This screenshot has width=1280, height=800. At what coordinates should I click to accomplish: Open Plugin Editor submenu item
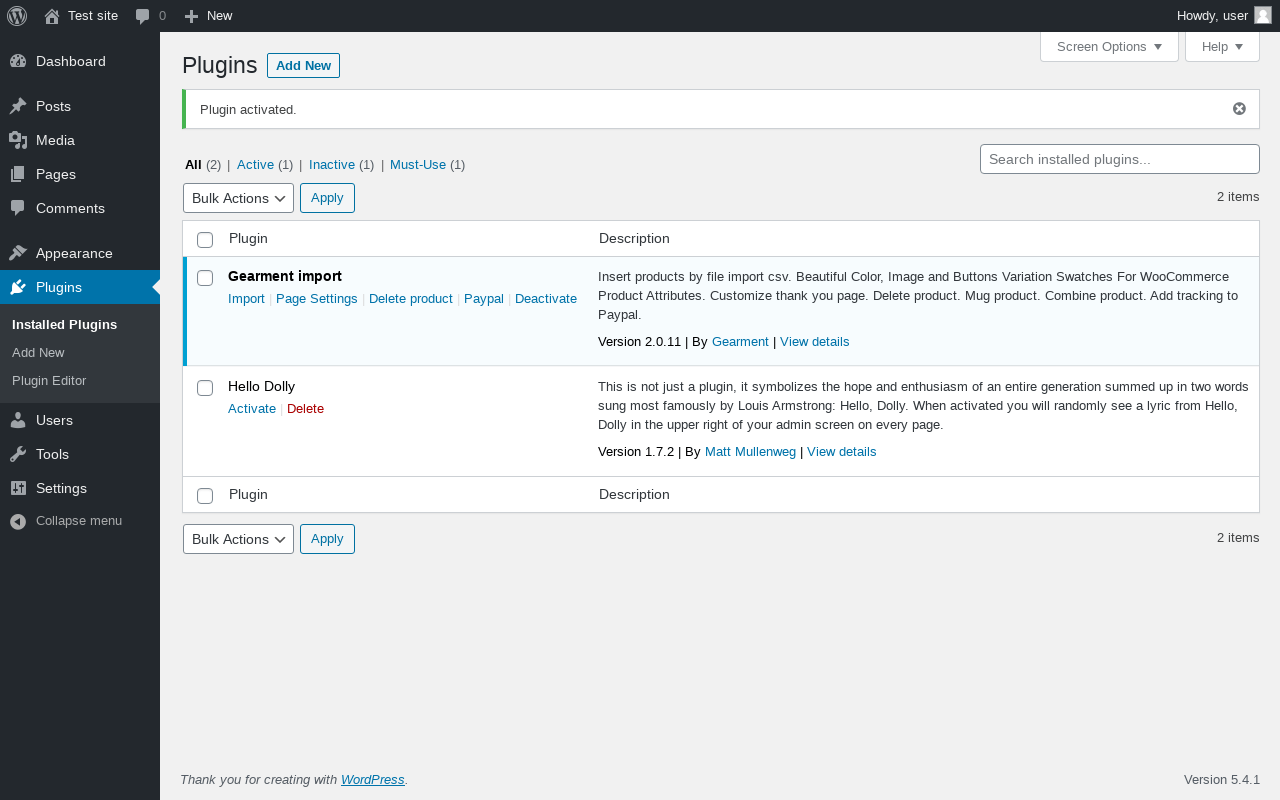[x=49, y=380]
